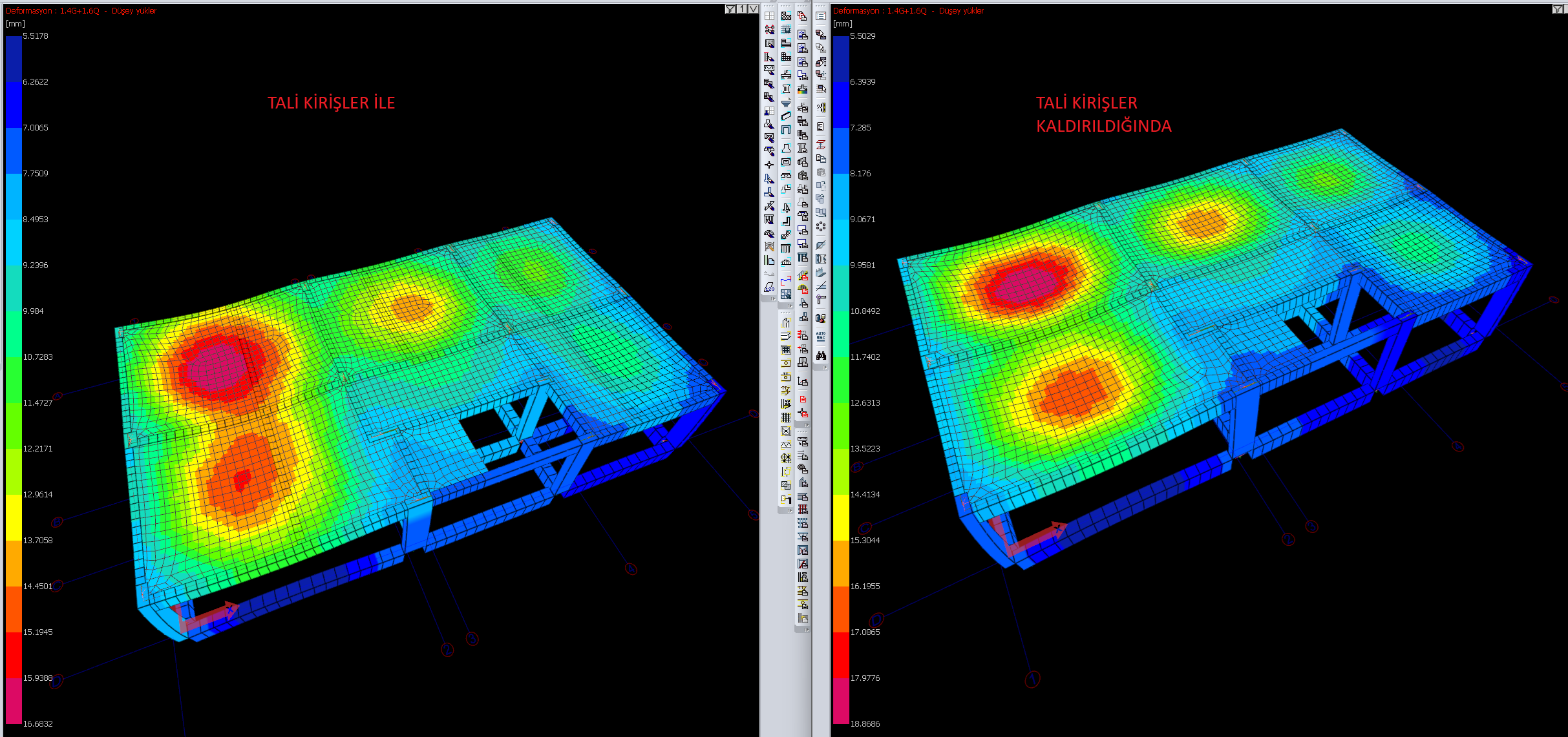This screenshot has height=737, width=1568.
Task: Toggle the "1" button atop left pane
Action: (x=742, y=9)
